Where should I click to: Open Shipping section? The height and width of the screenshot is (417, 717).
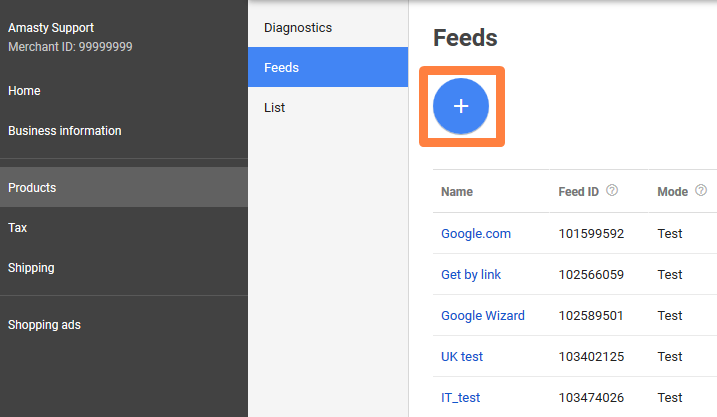coord(31,268)
